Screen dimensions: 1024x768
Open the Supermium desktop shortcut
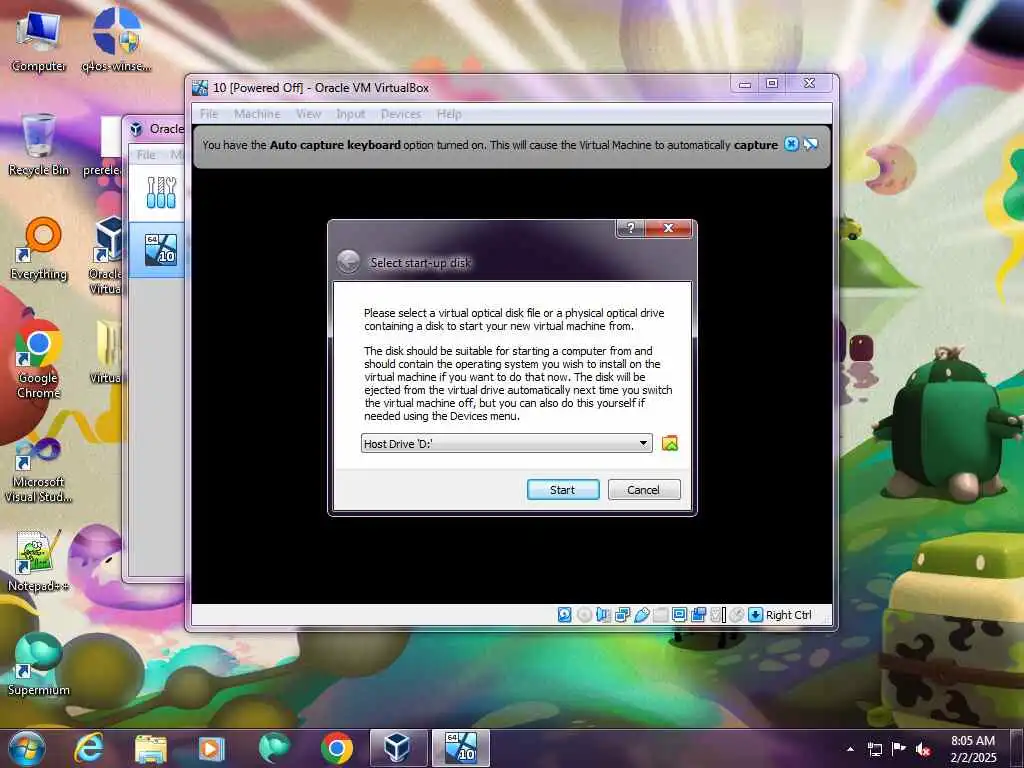click(x=39, y=664)
